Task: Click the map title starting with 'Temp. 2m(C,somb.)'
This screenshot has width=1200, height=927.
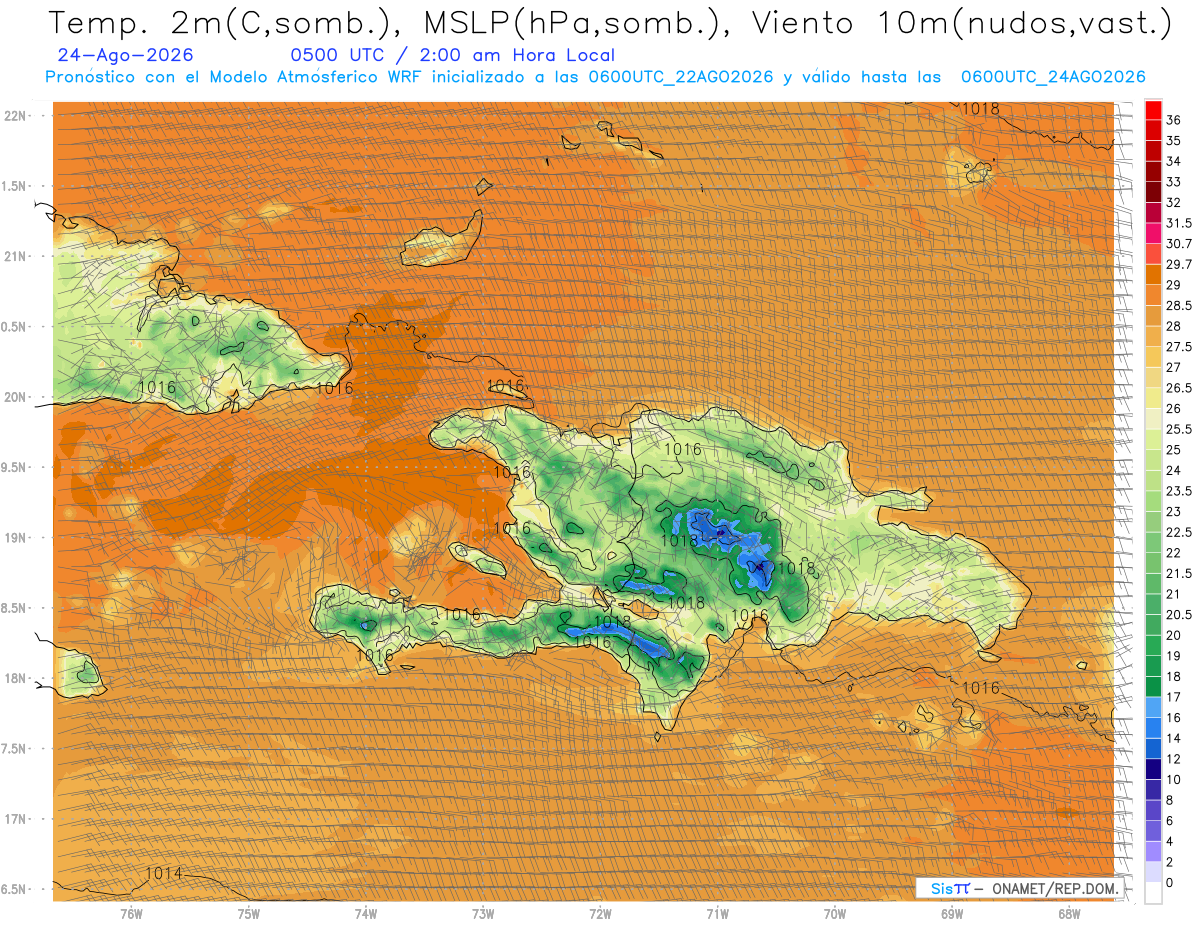Action: pos(611,24)
